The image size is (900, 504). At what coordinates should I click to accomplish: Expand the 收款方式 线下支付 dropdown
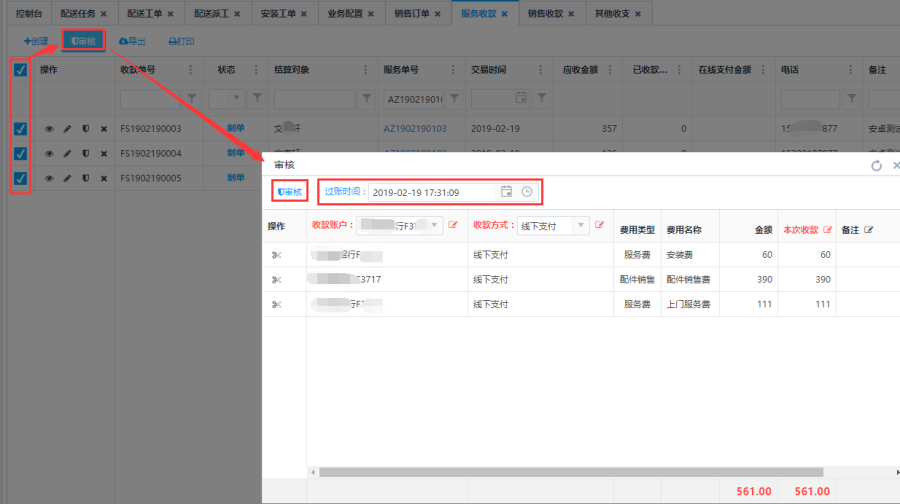coord(580,227)
